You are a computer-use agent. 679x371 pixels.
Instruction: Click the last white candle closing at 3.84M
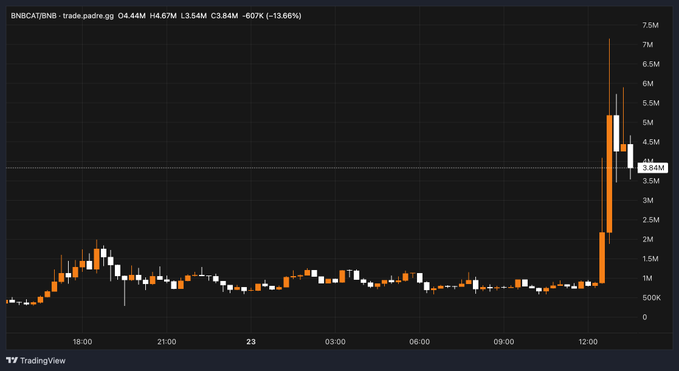tap(630, 156)
